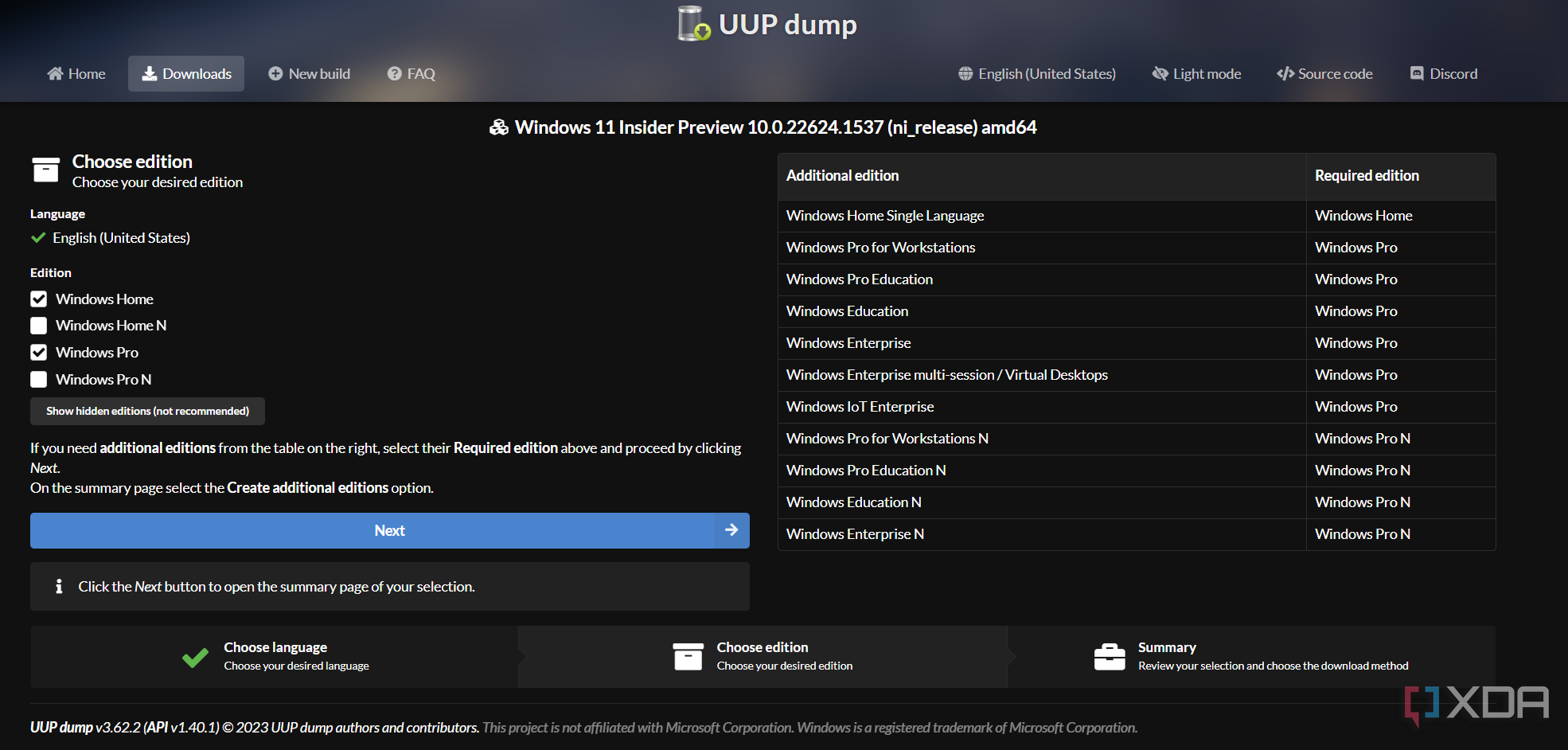The width and height of the screenshot is (1568, 750).
Task: Check the Windows Home N checkbox
Action: click(x=38, y=326)
